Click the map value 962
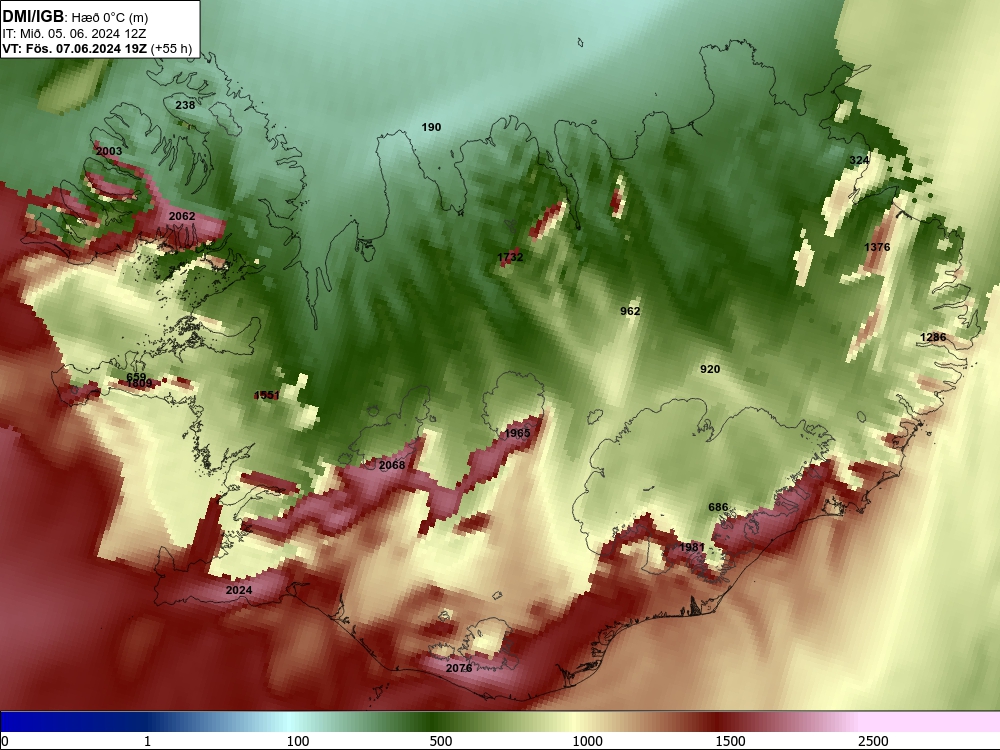 [630, 311]
